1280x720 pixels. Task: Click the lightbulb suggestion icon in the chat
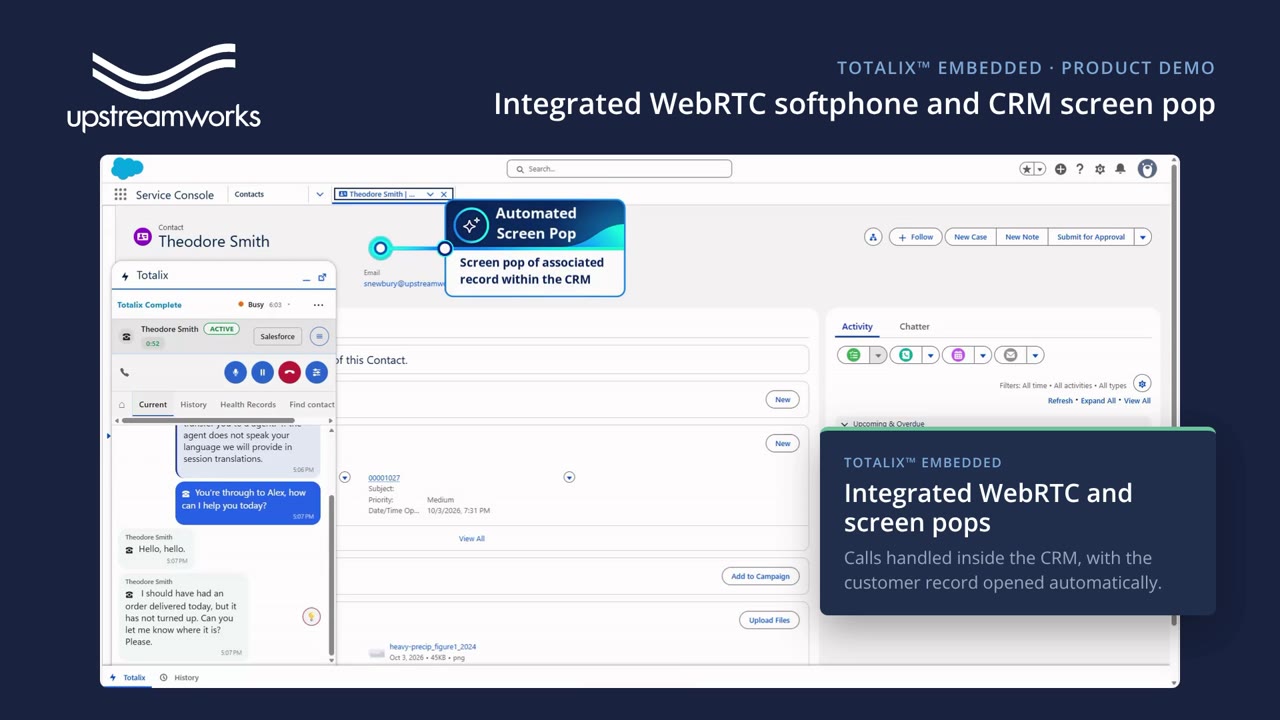pyautogui.click(x=311, y=617)
